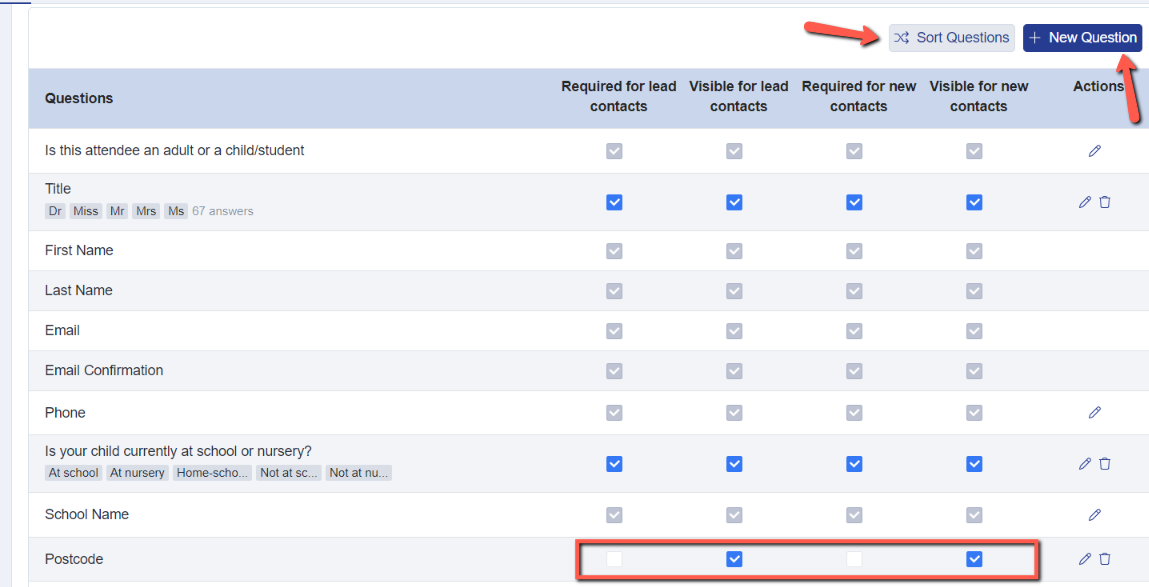Disable Required for new contacts for Title
This screenshot has width=1149, height=587.
point(854,201)
